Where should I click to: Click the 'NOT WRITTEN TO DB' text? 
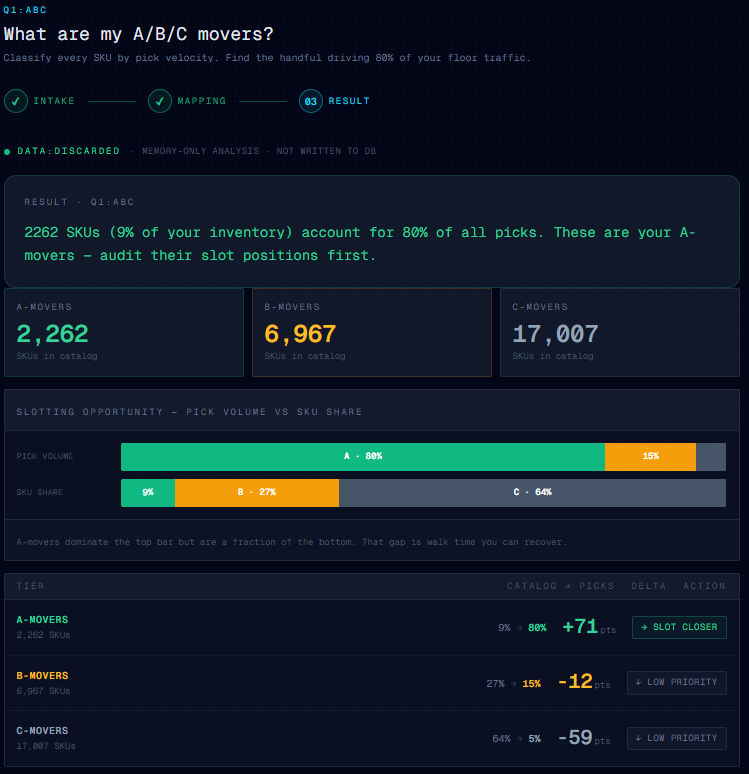(x=326, y=151)
